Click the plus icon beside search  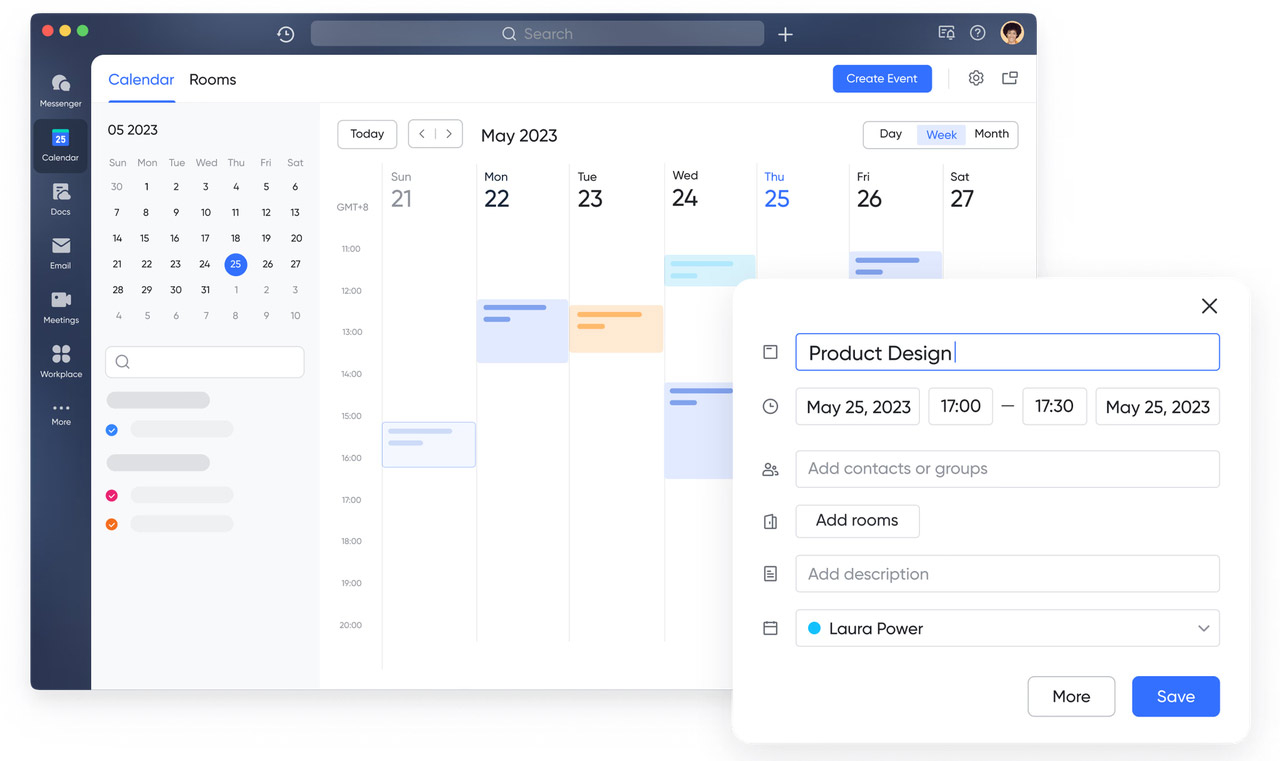786,34
